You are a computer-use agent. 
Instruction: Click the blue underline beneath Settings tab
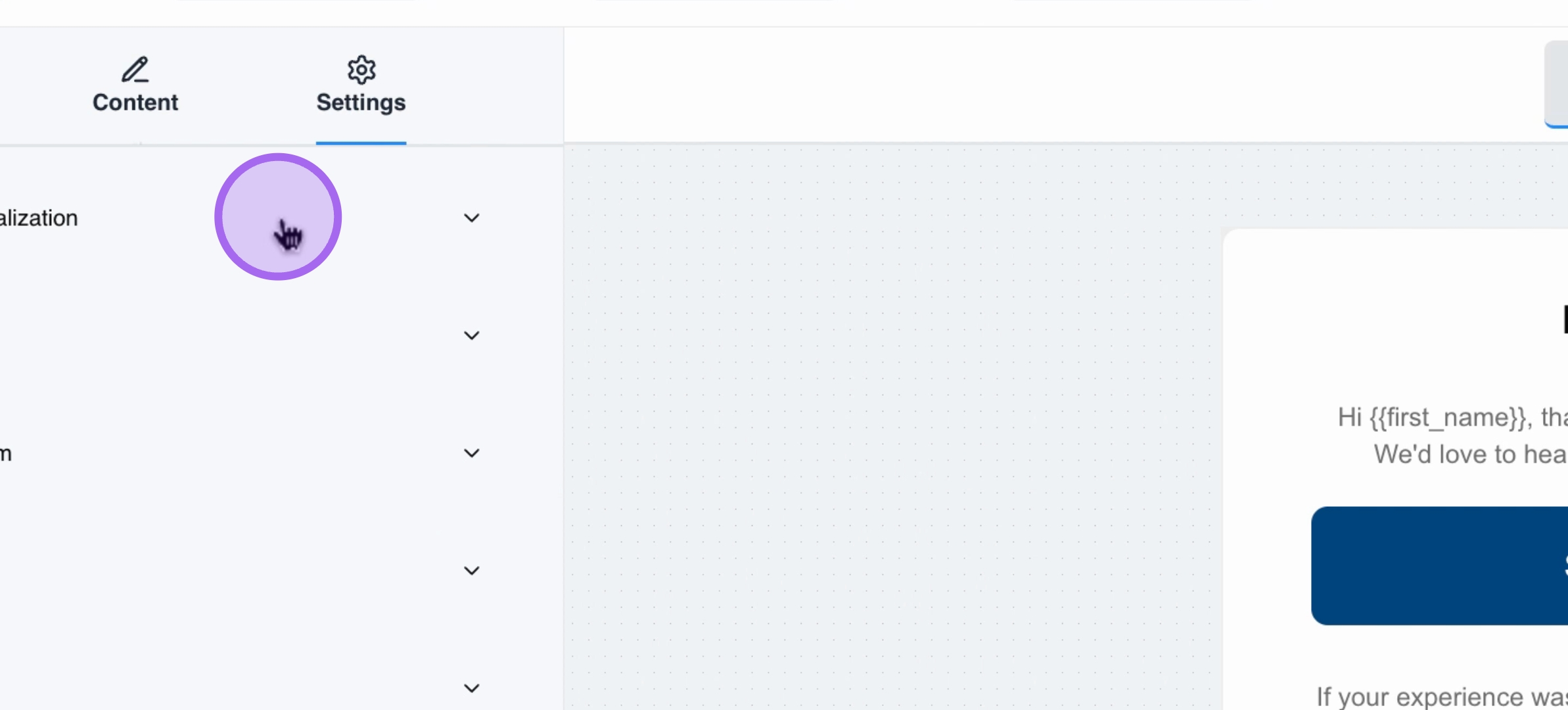pyautogui.click(x=361, y=143)
